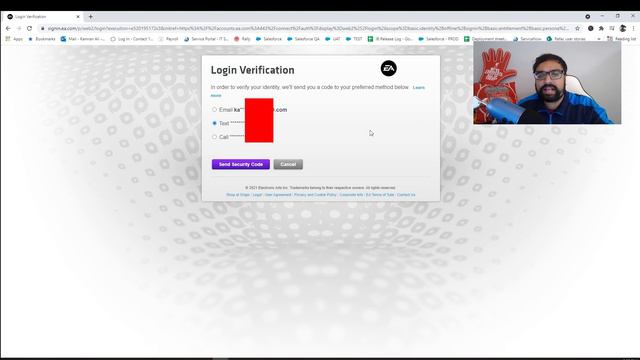Open the Privacy and Cookie Policy link
This screenshot has height=360, width=640.
click(315, 195)
